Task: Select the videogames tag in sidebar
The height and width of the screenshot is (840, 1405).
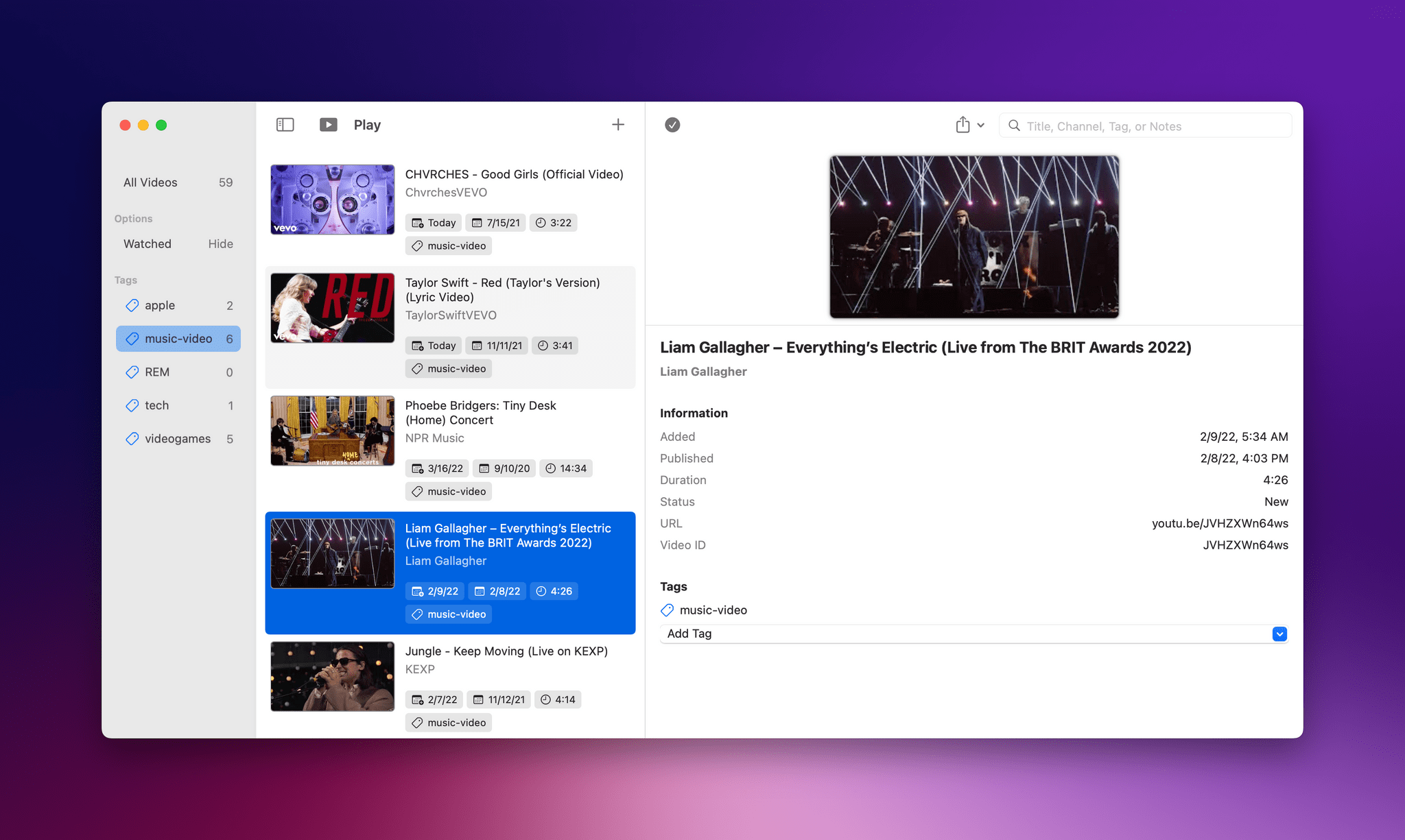Action: click(x=178, y=438)
